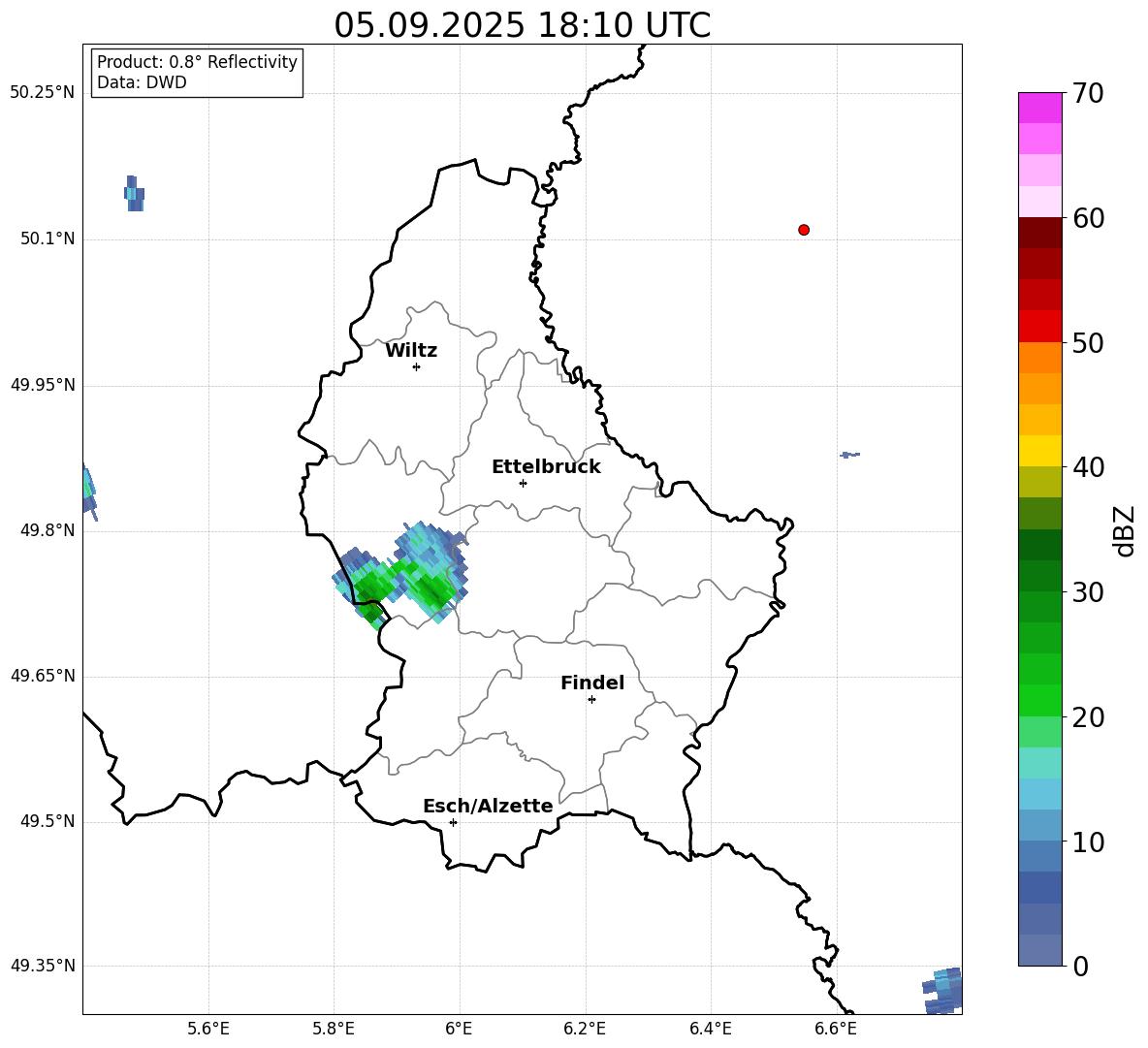
Task: Click the 40 value on the colorbar
Action: pos(1088,467)
